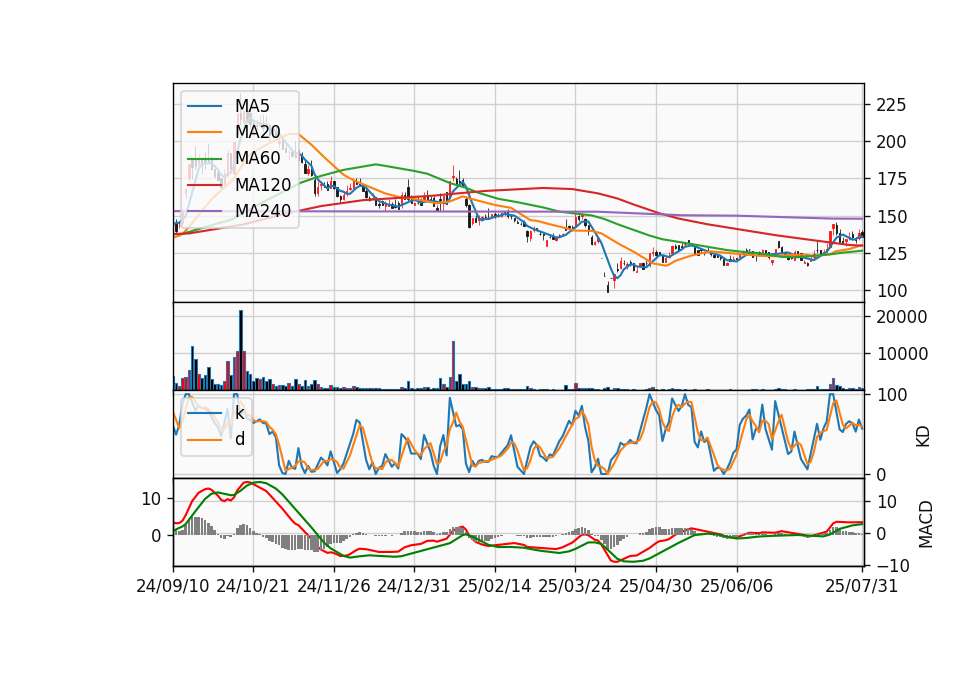Click the 10000 volume axis label
960x690 pixels.
(x=902, y=354)
